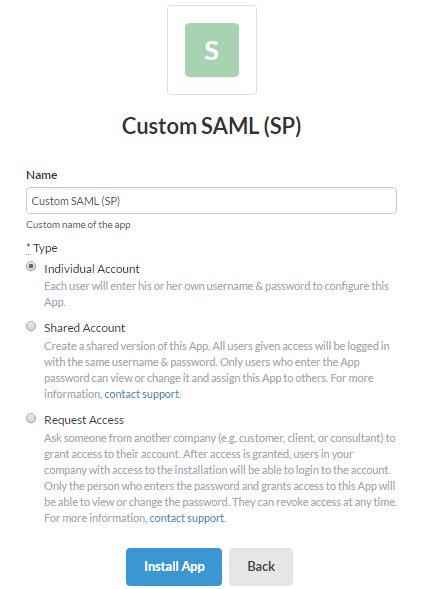Go back with the Back button

coord(261,566)
